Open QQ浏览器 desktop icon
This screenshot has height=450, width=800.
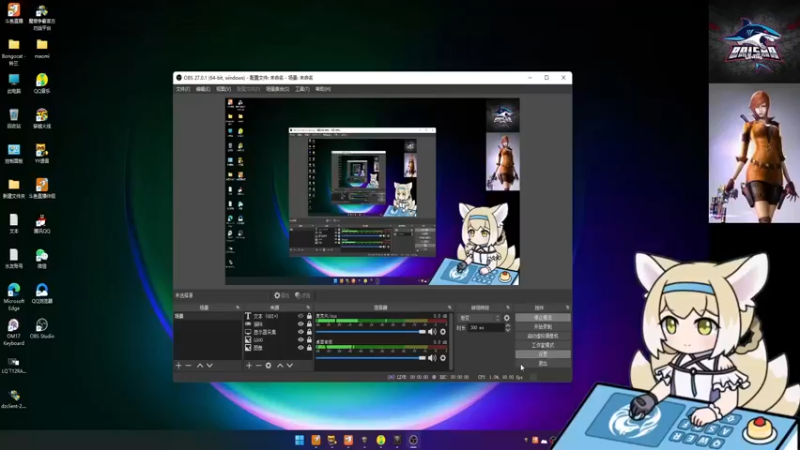pos(42,294)
